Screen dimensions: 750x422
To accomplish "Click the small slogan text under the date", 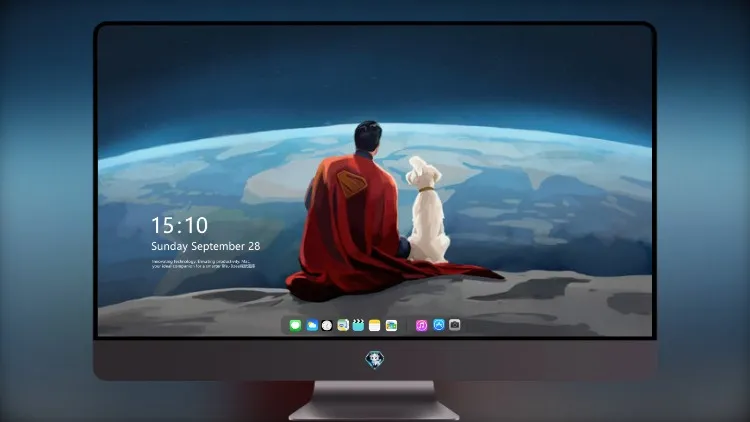I will tap(203, 264).
